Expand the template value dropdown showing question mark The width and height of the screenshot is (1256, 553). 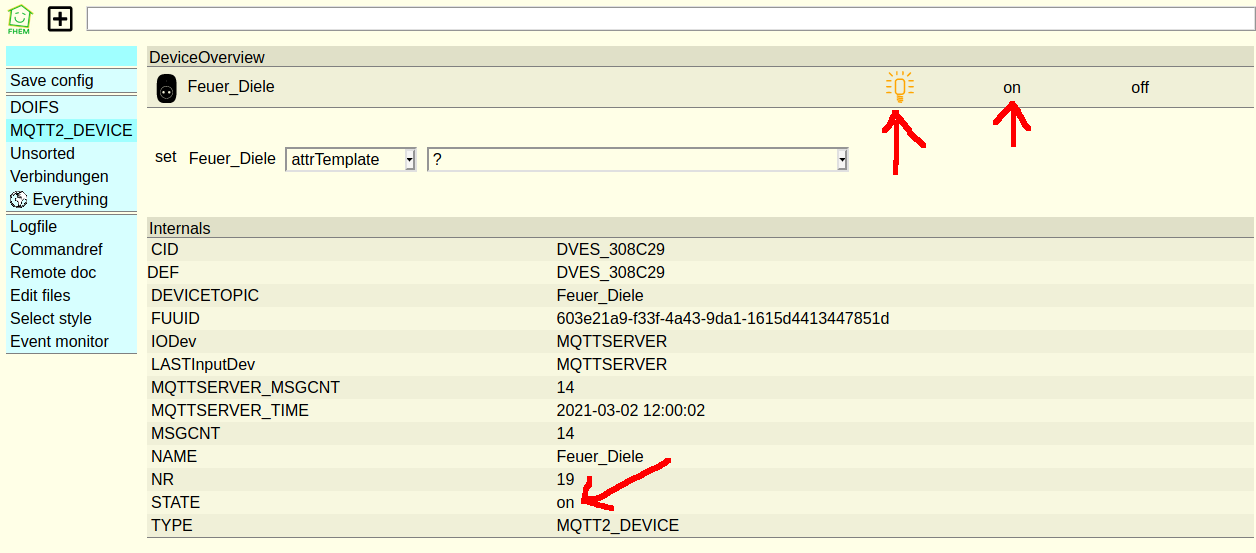(637, 159)
